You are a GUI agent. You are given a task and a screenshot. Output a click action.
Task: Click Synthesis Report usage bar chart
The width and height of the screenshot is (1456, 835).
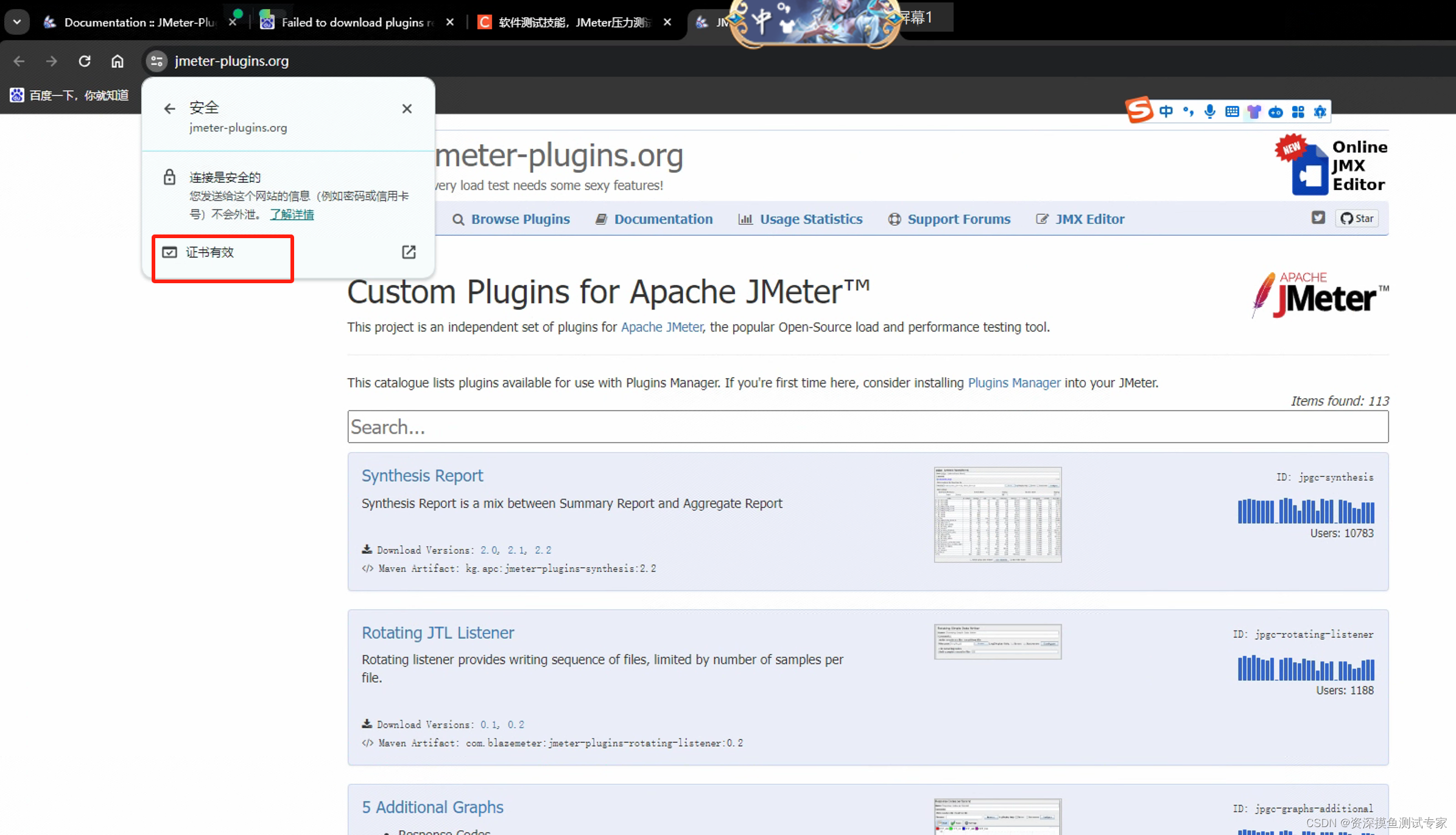pos(1306,511)
